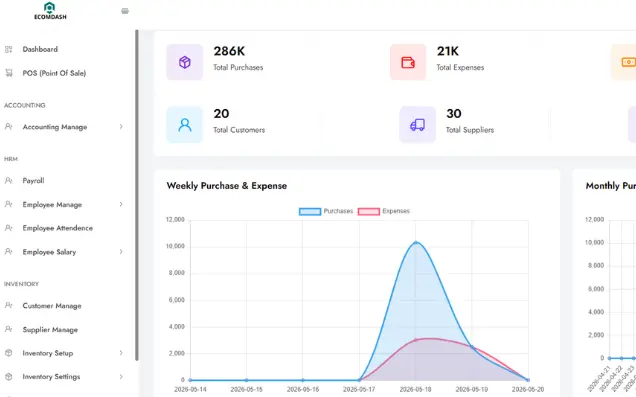636x397 pixels.
Task: Click the Weekly Purchase & Expense heading
Action: (227, 186)
